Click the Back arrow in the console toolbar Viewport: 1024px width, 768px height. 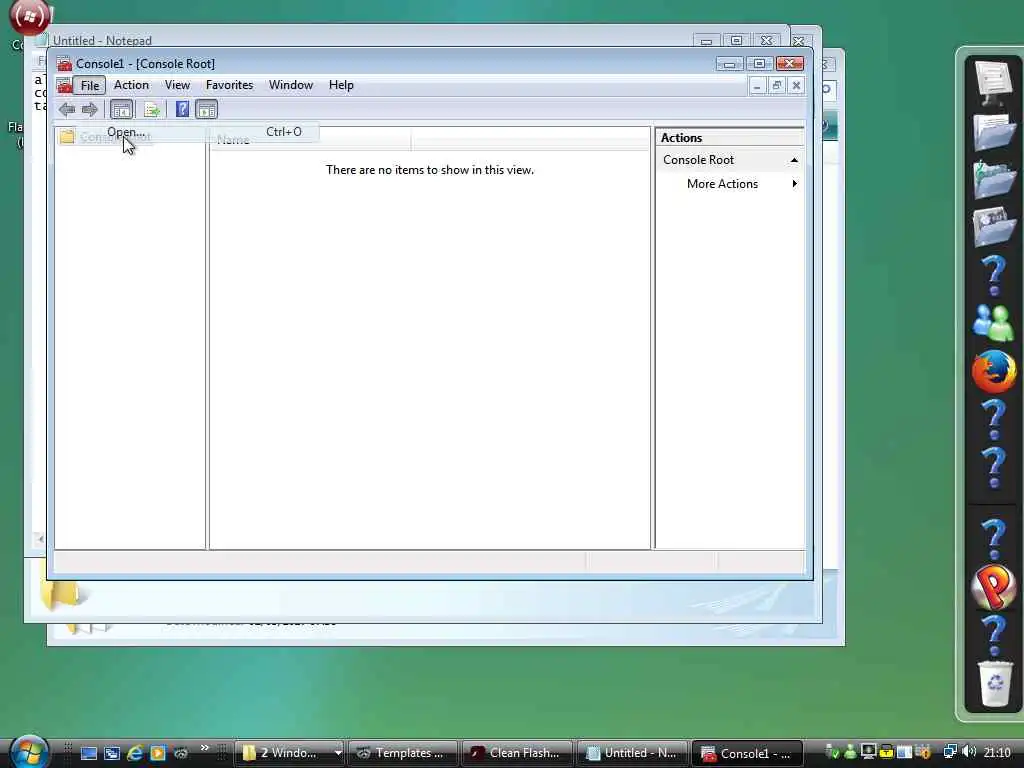[67, 110]
